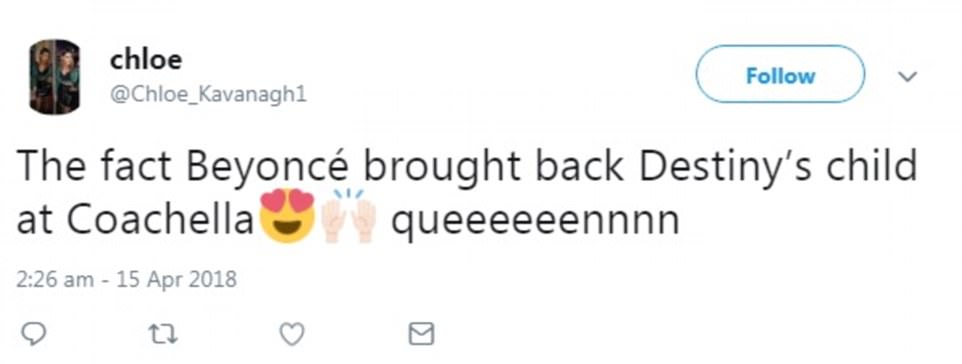Share tweet via direct message envelope icon
The height and width of the screenshot is (364, 962).
tap(421, 334)
